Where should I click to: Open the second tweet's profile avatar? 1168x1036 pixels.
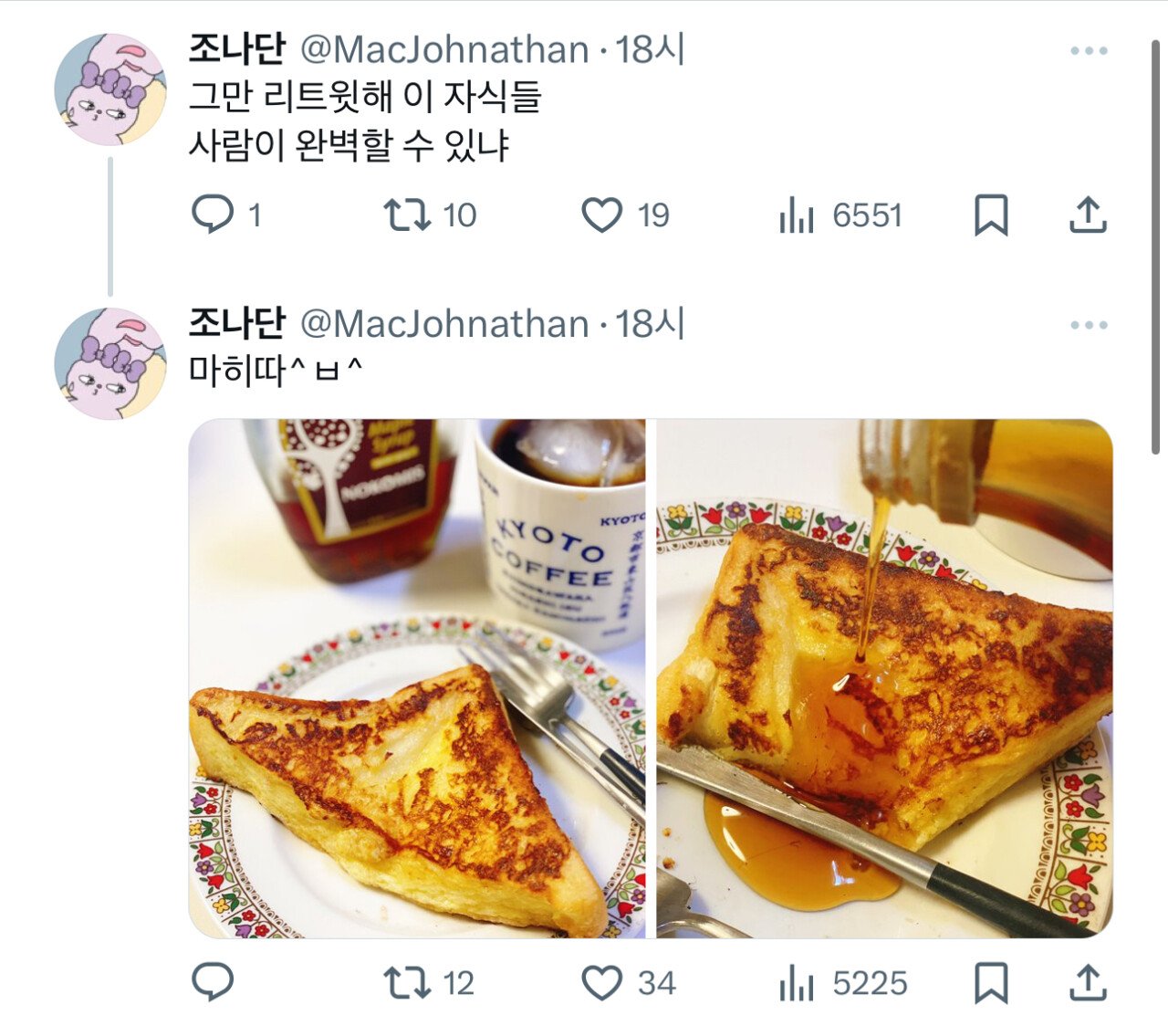[110, 363]
